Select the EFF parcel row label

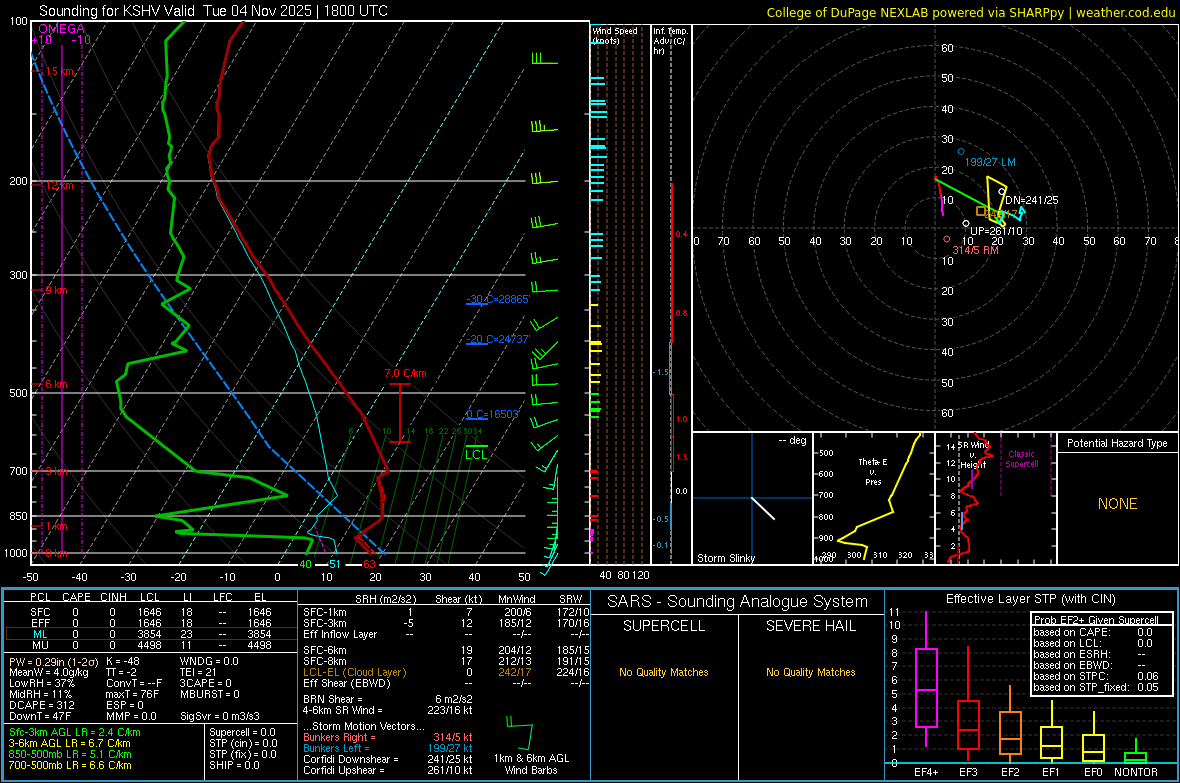click(40, 623)
